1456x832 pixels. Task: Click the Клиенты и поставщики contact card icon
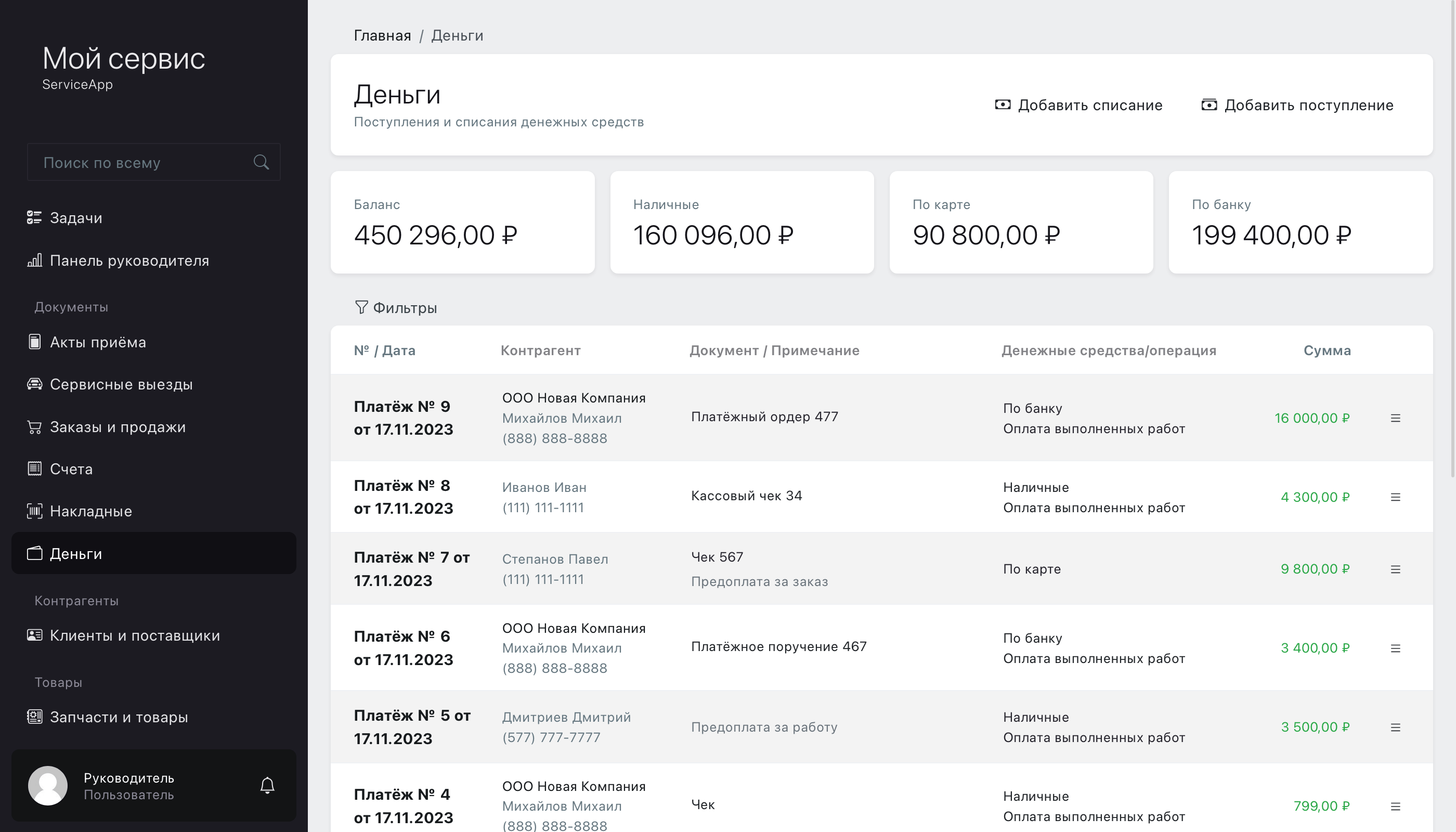point(34,635)
